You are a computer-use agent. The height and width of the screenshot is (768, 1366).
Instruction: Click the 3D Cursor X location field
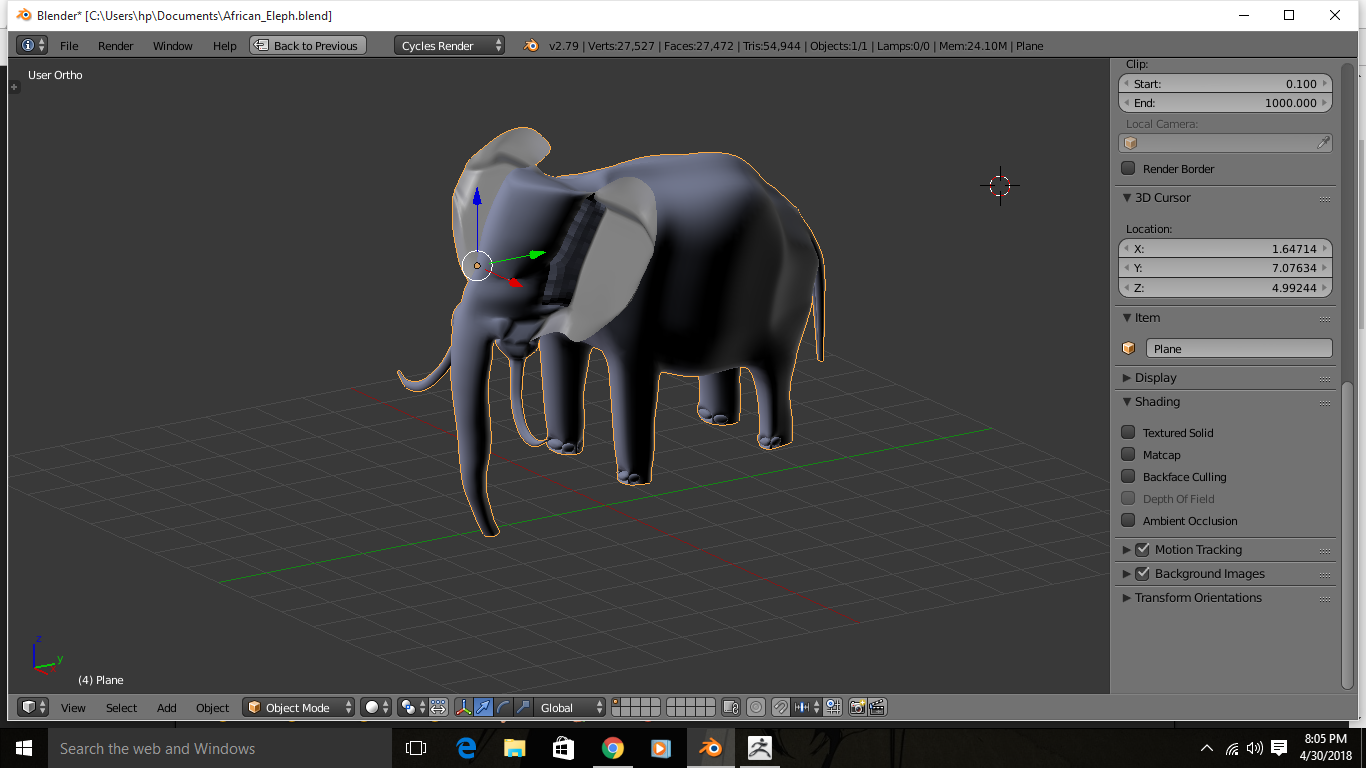click(x=1225, y=249)
